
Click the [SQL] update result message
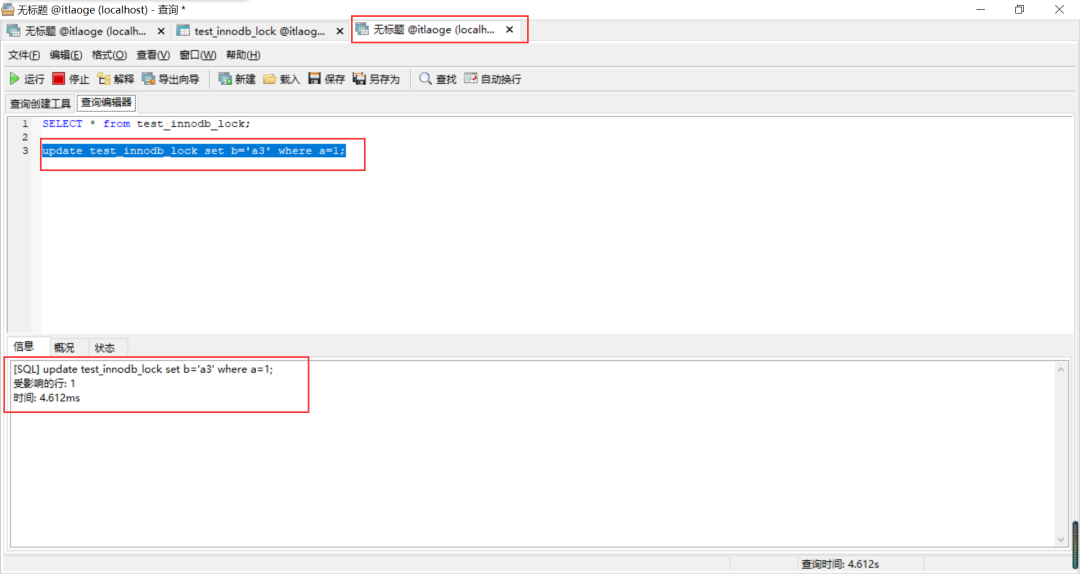[x=143, y=369]
